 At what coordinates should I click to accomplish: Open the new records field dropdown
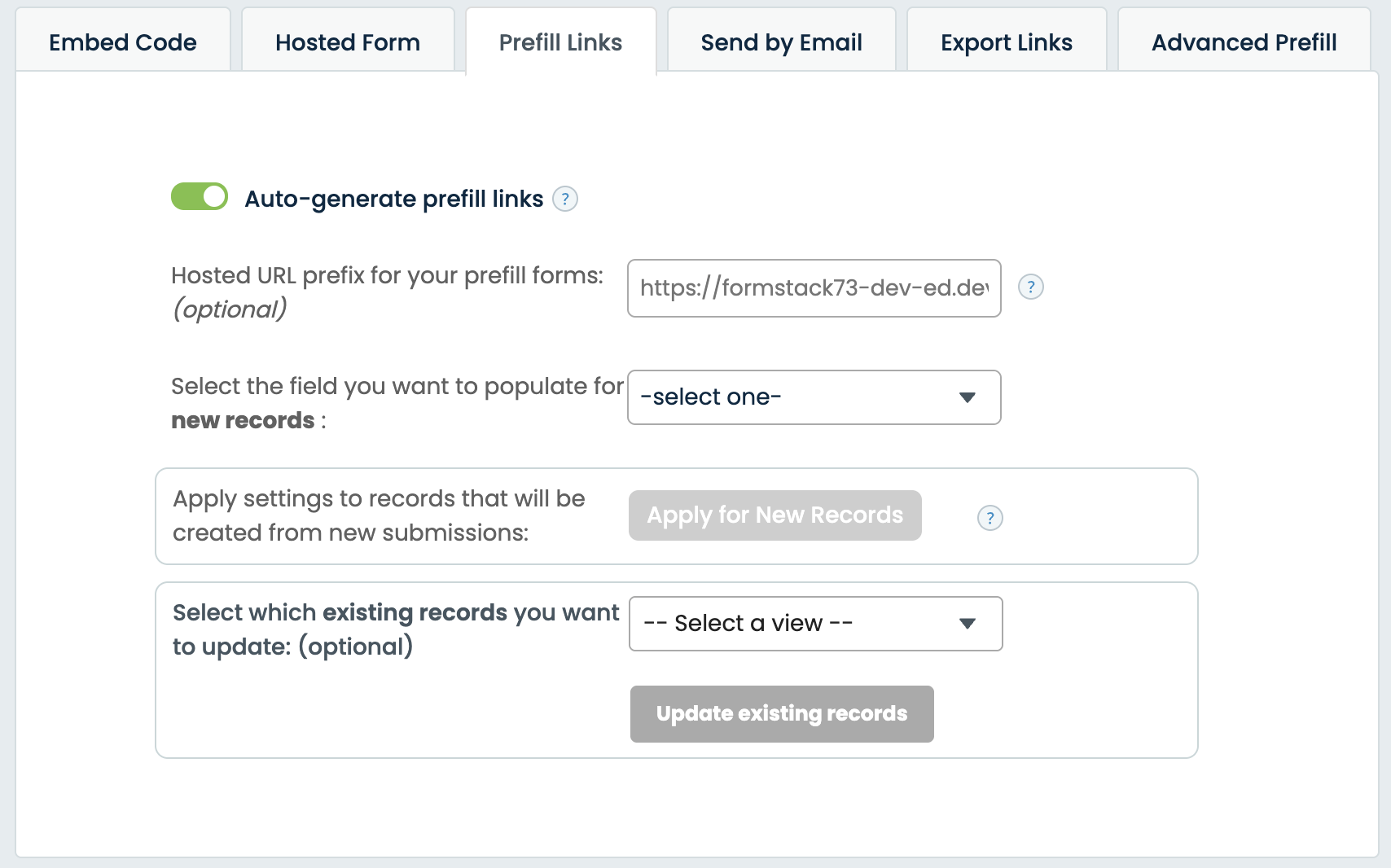(x=814, y=397)
